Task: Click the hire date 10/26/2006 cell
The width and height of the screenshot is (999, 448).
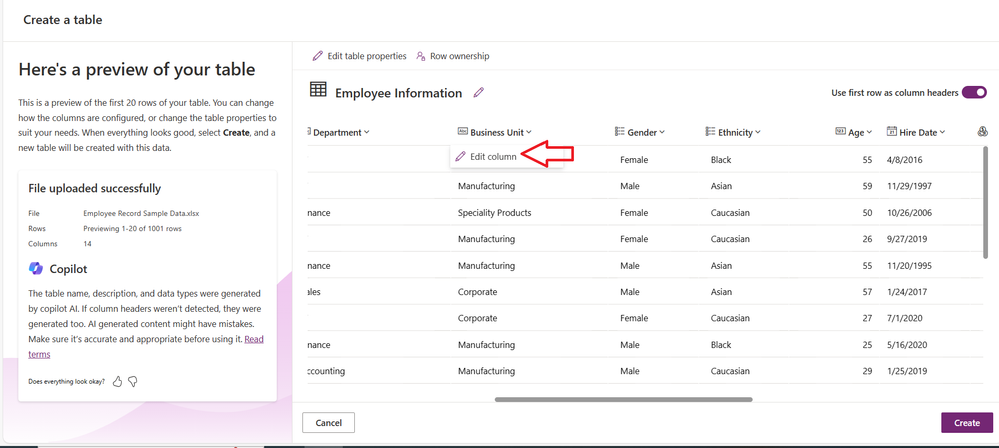Action: tap(909, 213)
